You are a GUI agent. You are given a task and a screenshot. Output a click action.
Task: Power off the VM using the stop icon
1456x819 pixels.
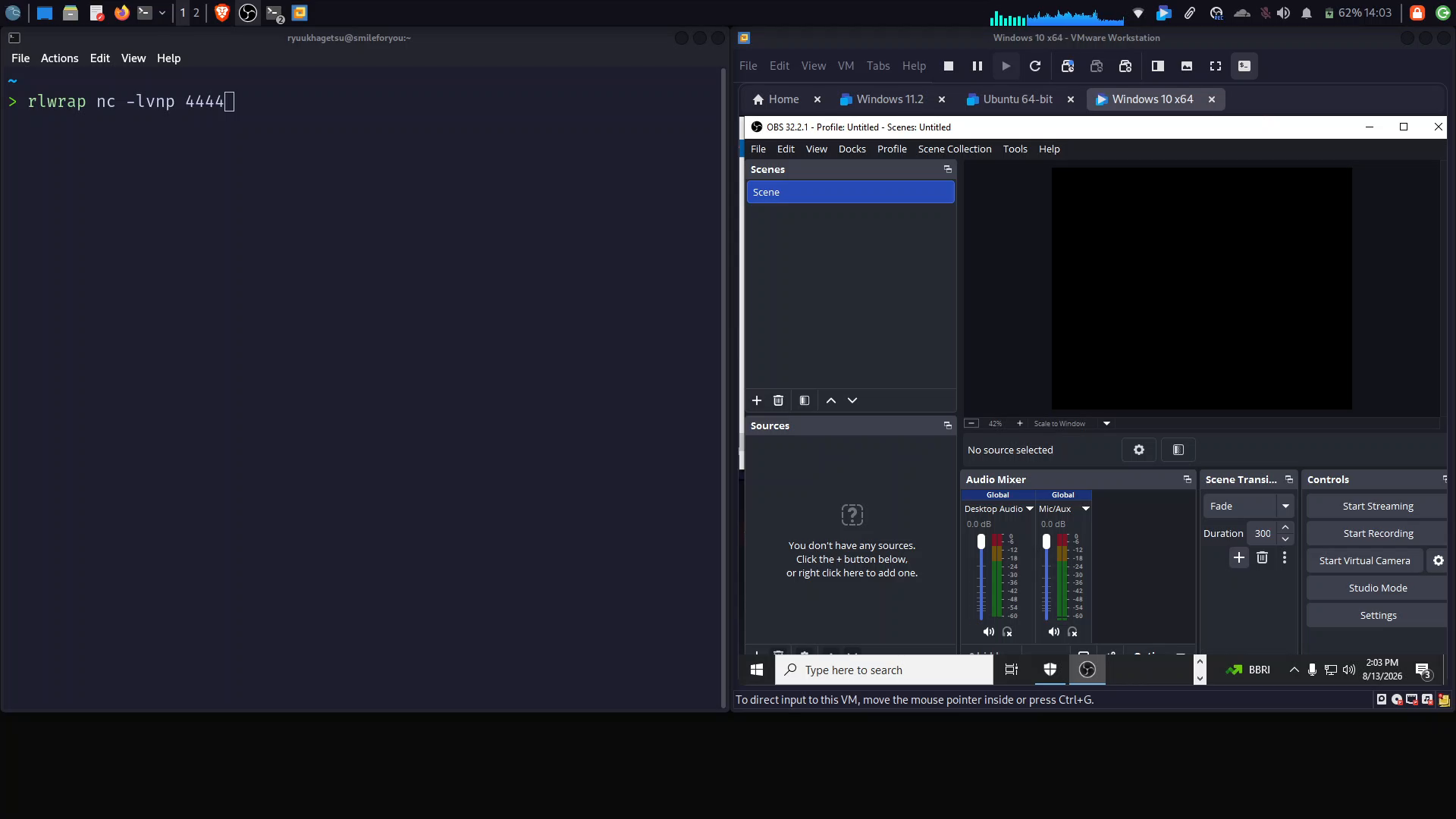pyautogui.click(x=948, y=66)
